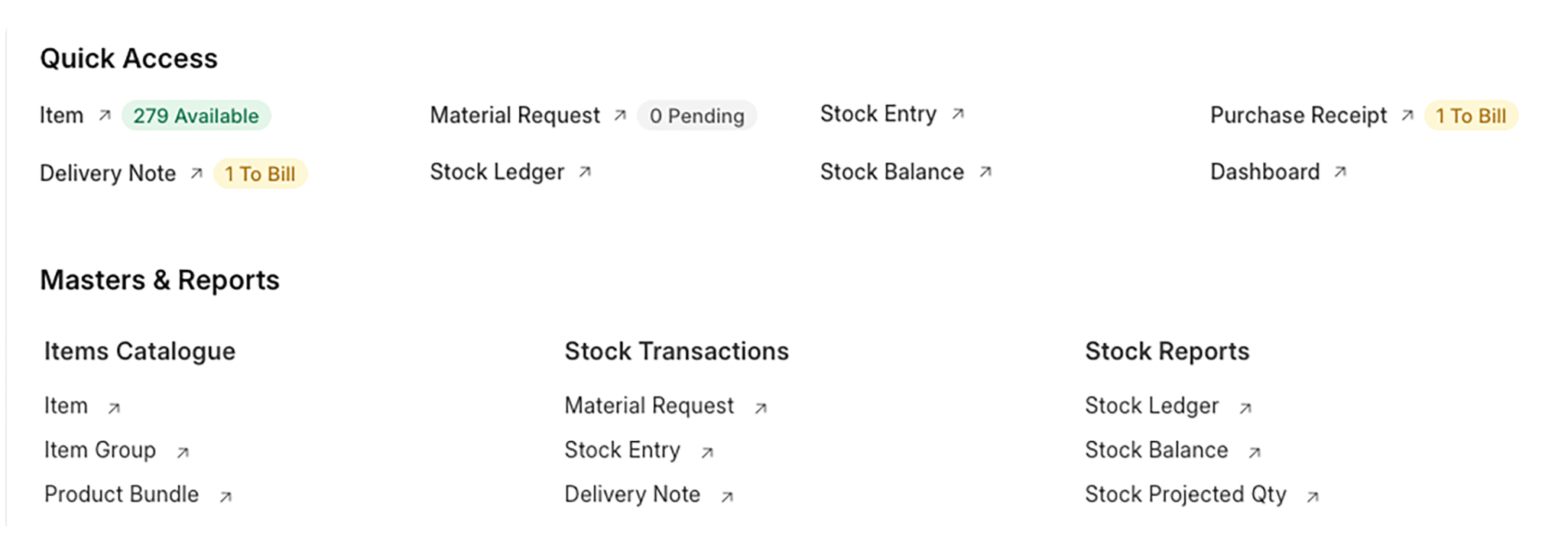Open Delivery Note shortcut in Quick Access
The width and height of the screenshot is (1568, 554).
(108, 173)
